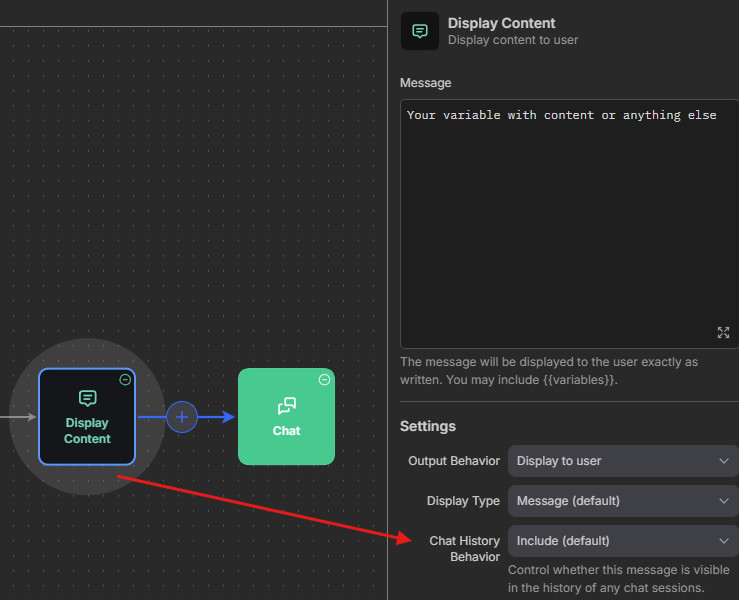The width and height of the screenshot is (739, 600).
Task: Click the Output Behavior label text
Action: click(453, 461)
